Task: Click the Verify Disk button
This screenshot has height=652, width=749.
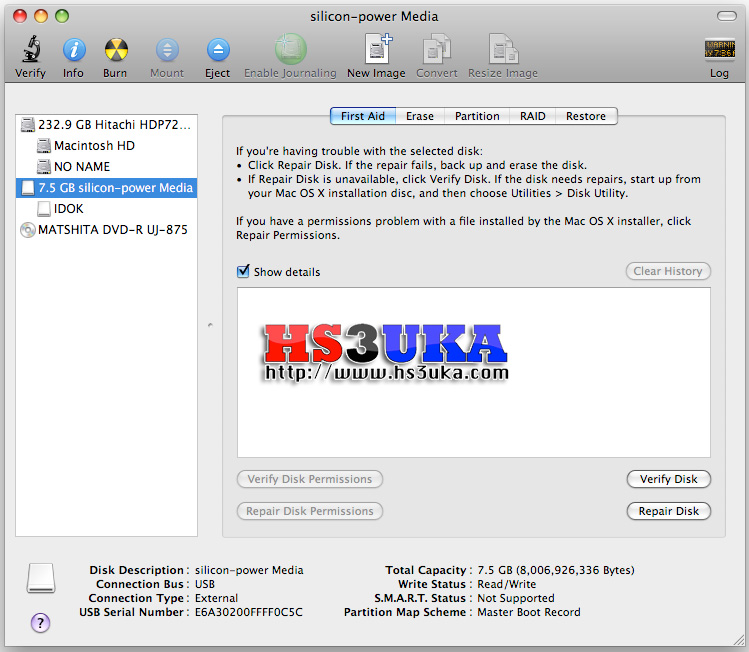Action: coord(669,479)
